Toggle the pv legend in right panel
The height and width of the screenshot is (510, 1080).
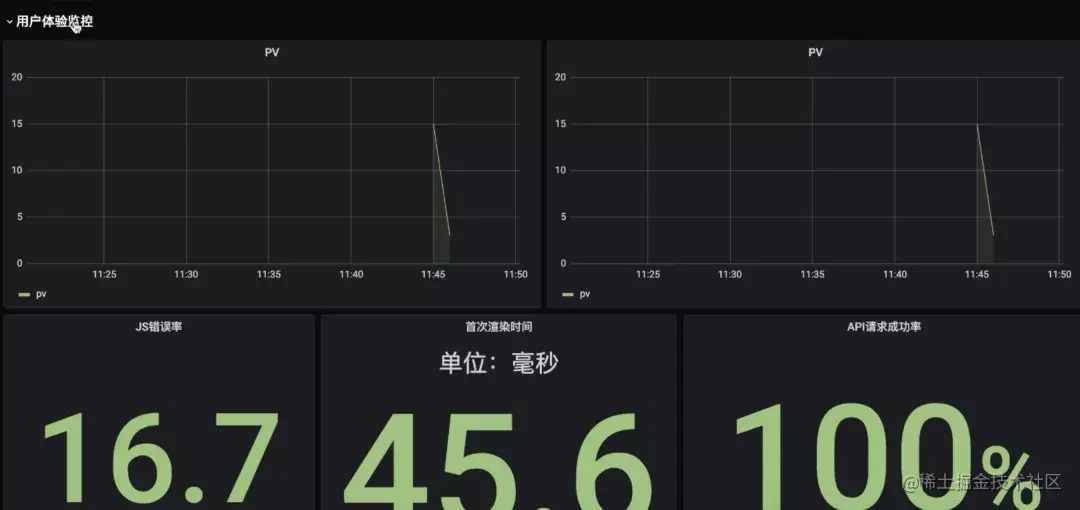click(x=585, y=294)
